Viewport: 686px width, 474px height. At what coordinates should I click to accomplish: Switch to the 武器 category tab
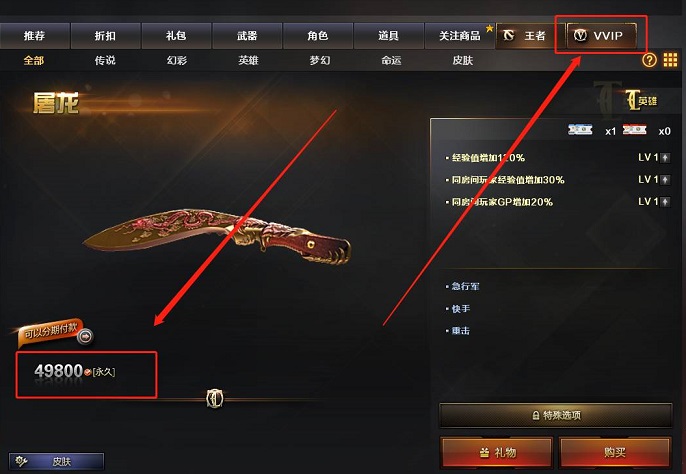[x=247, y=35]
